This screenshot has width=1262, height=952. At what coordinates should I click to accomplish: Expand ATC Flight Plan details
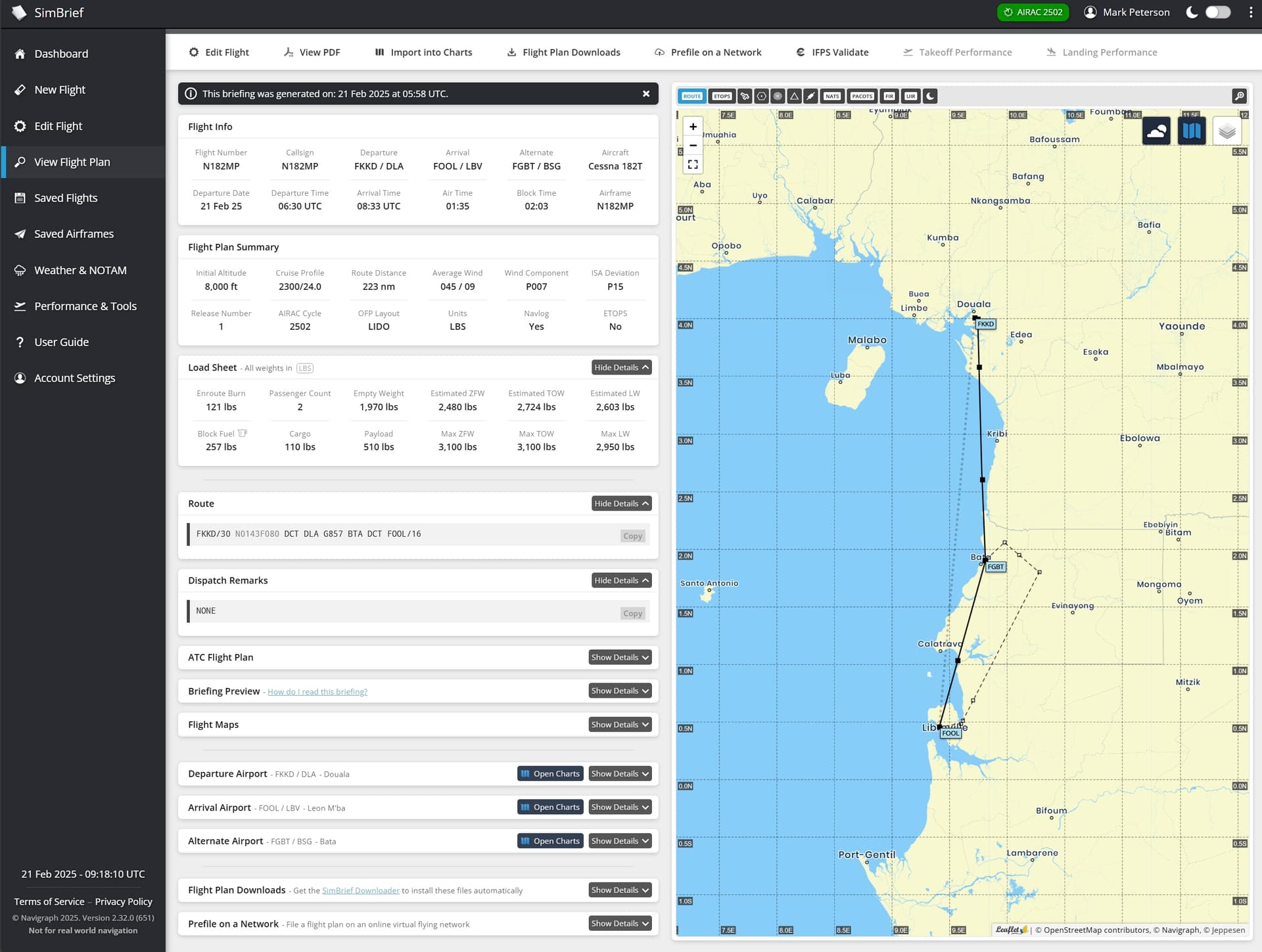pos(620,657)
